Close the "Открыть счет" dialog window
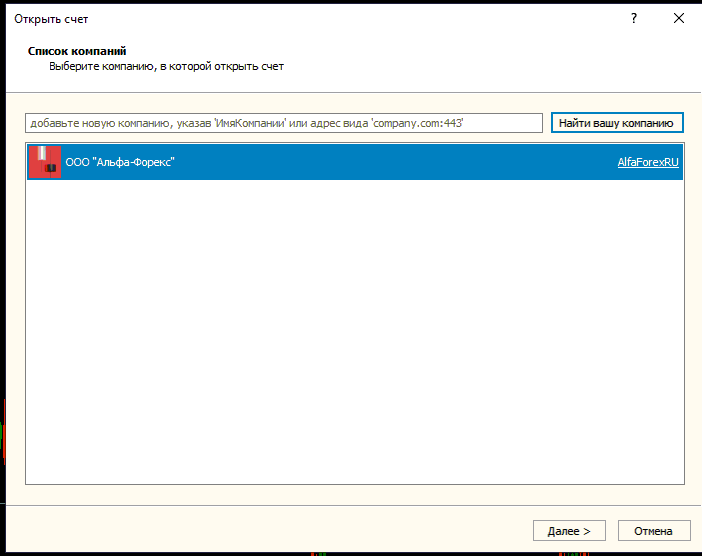 pos(679,19)
